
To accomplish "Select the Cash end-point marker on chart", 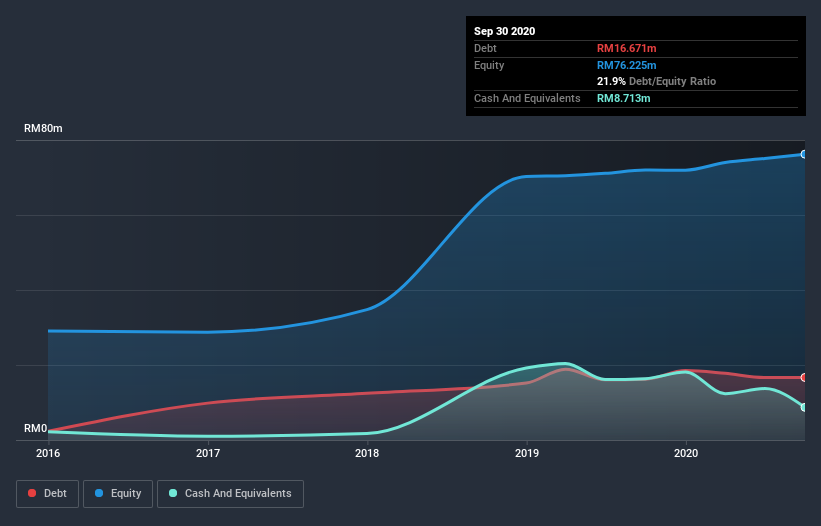I will (x=804, y=407).
